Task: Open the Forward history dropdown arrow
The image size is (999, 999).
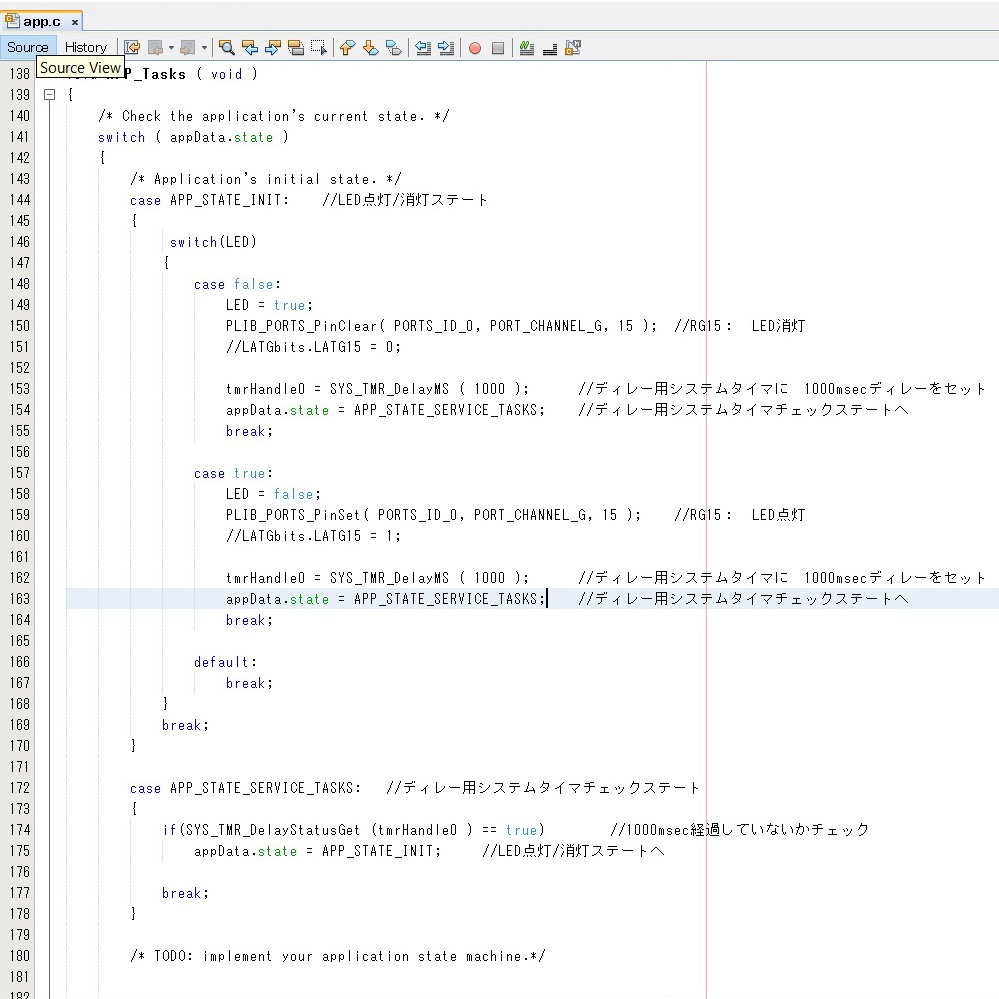Action: point(205,48)
